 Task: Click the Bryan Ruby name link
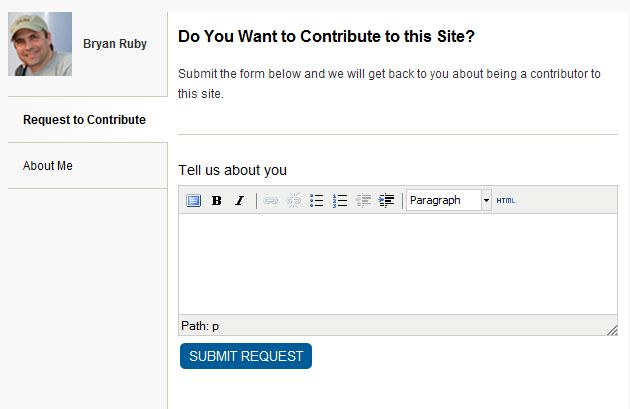coord(115,45)
